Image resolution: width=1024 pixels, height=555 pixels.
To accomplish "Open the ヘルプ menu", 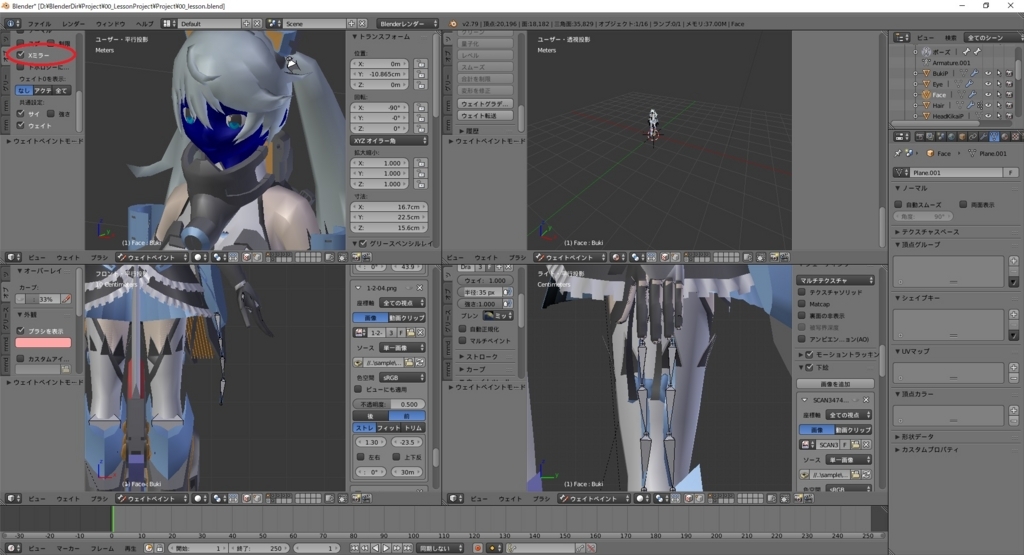I will [144, 24].
